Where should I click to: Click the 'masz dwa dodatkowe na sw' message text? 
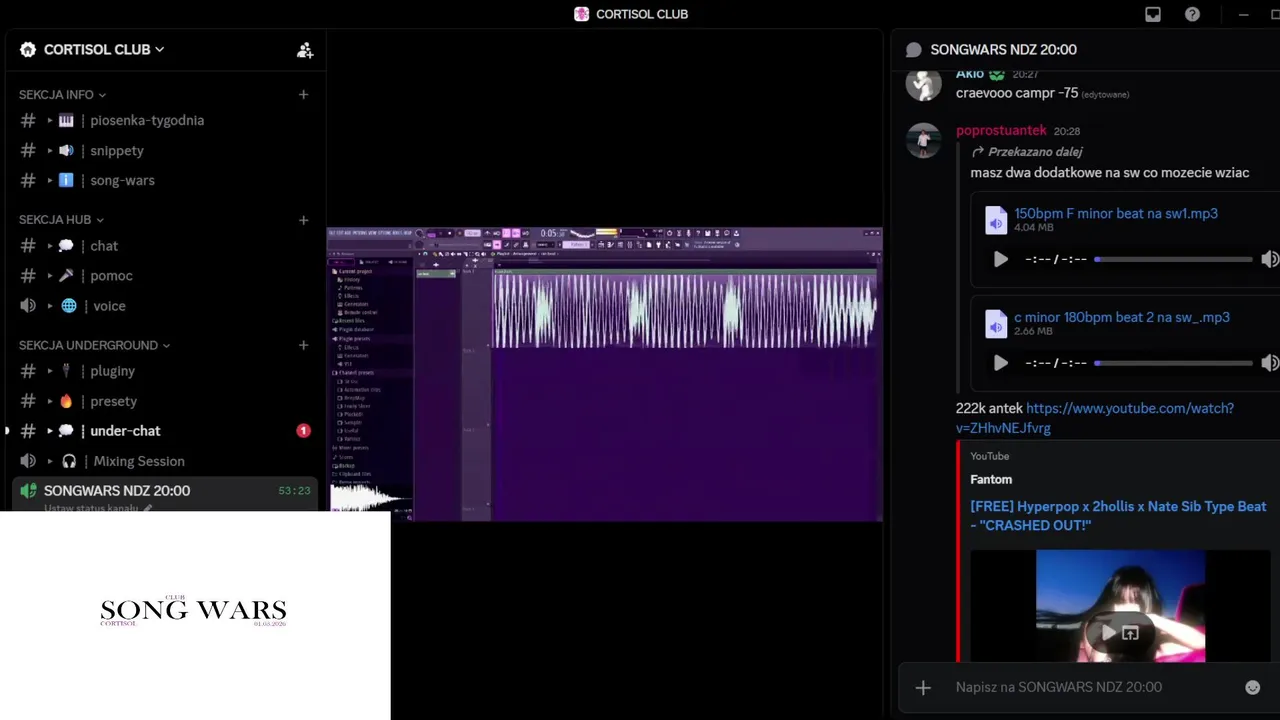[1109, 173]
